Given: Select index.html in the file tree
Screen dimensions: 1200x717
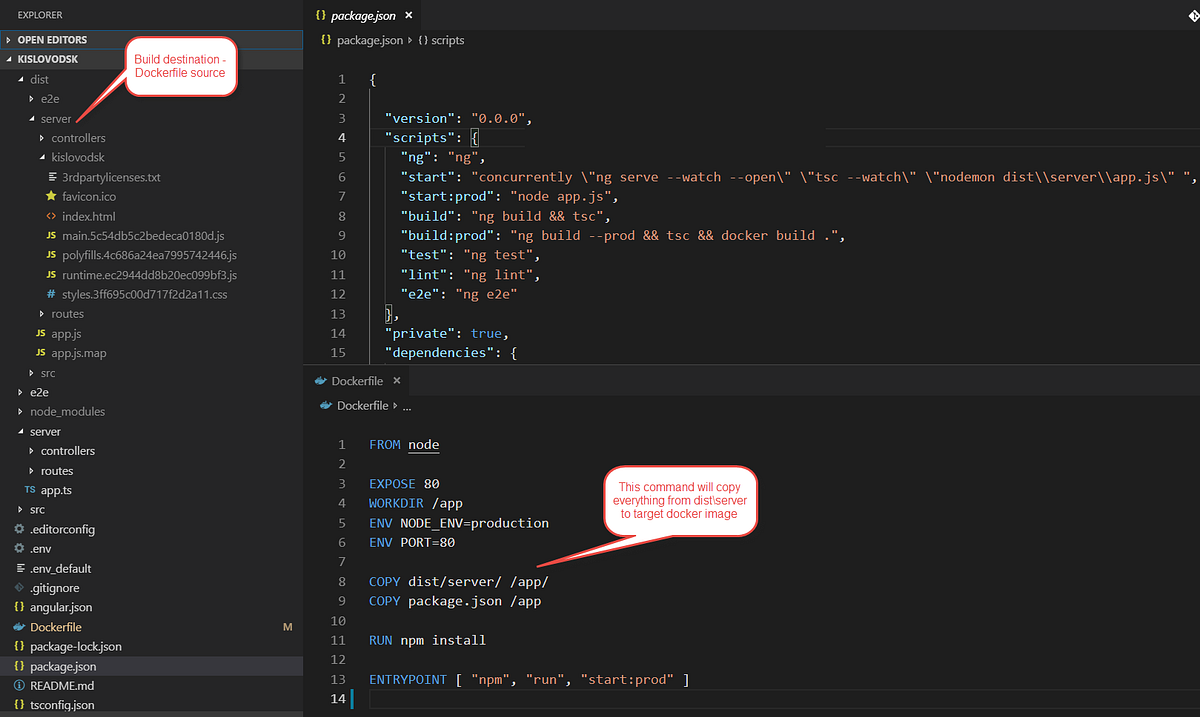Looking at the screenshot, I should tap(90, 216).
